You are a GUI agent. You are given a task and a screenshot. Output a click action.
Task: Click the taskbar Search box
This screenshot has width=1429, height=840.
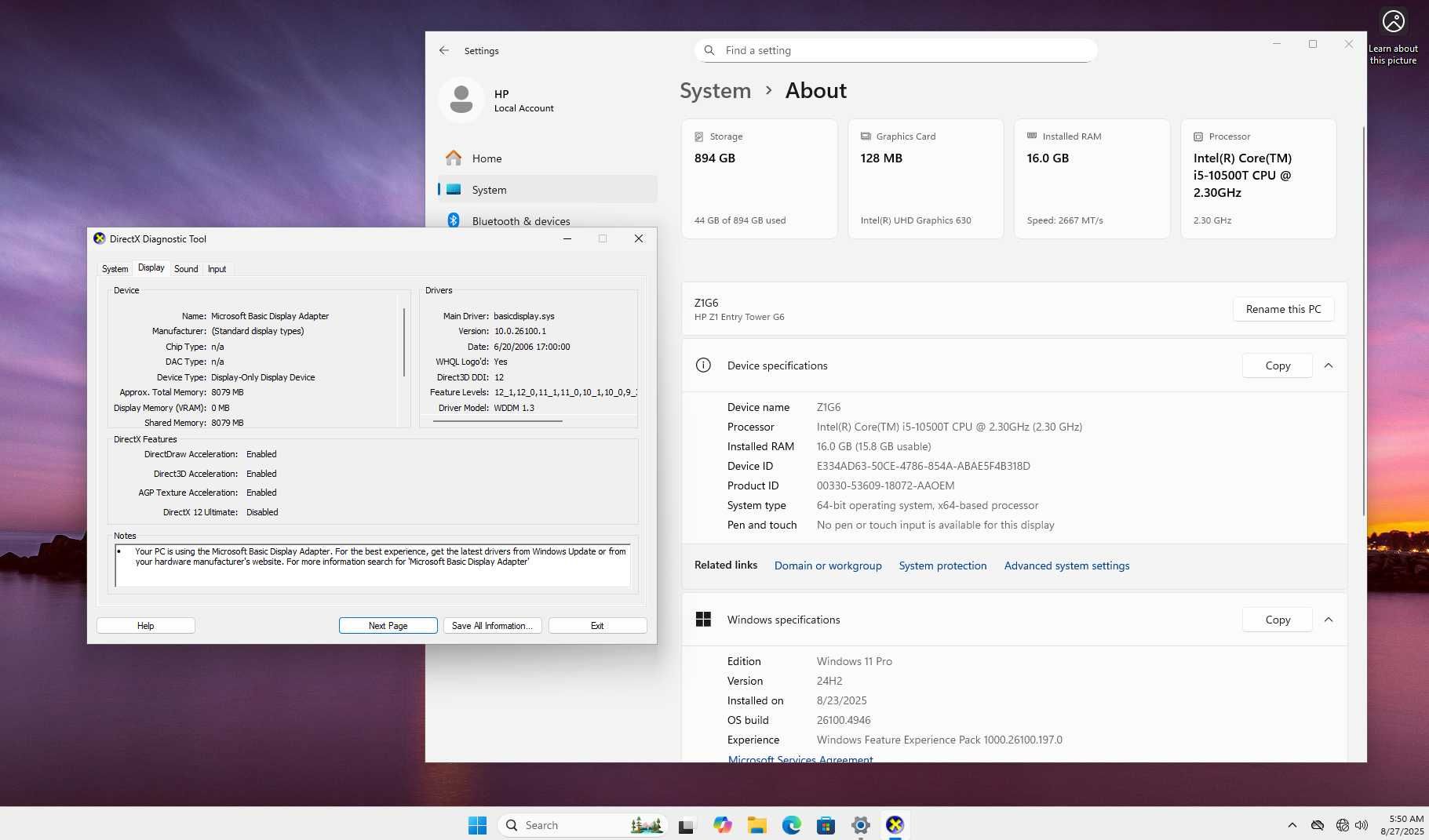582,825
